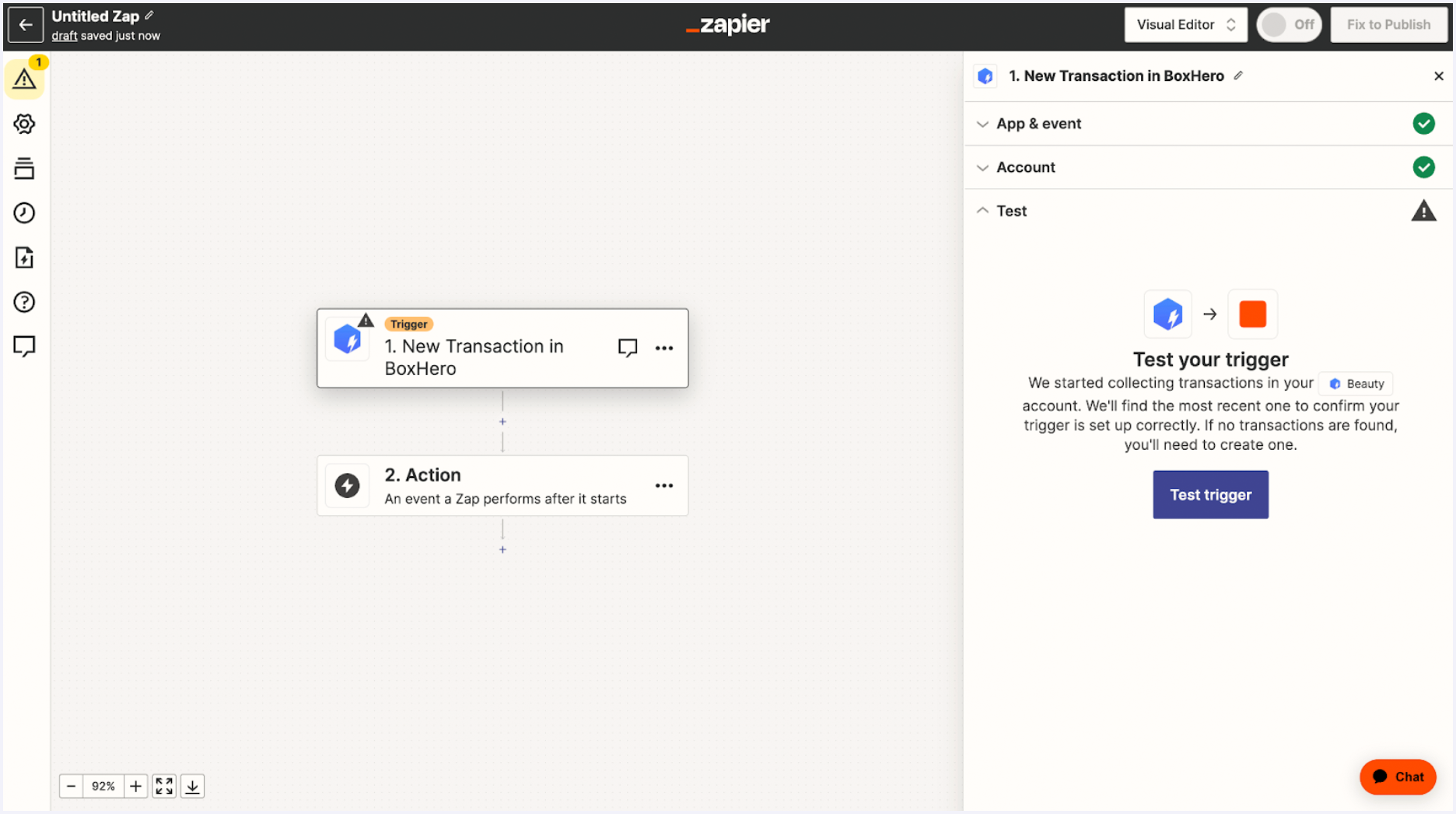Open the notes comment icon on trigger step
Image resolution: width=1456 pixels, height=814 pixels.
pos(627,348)
